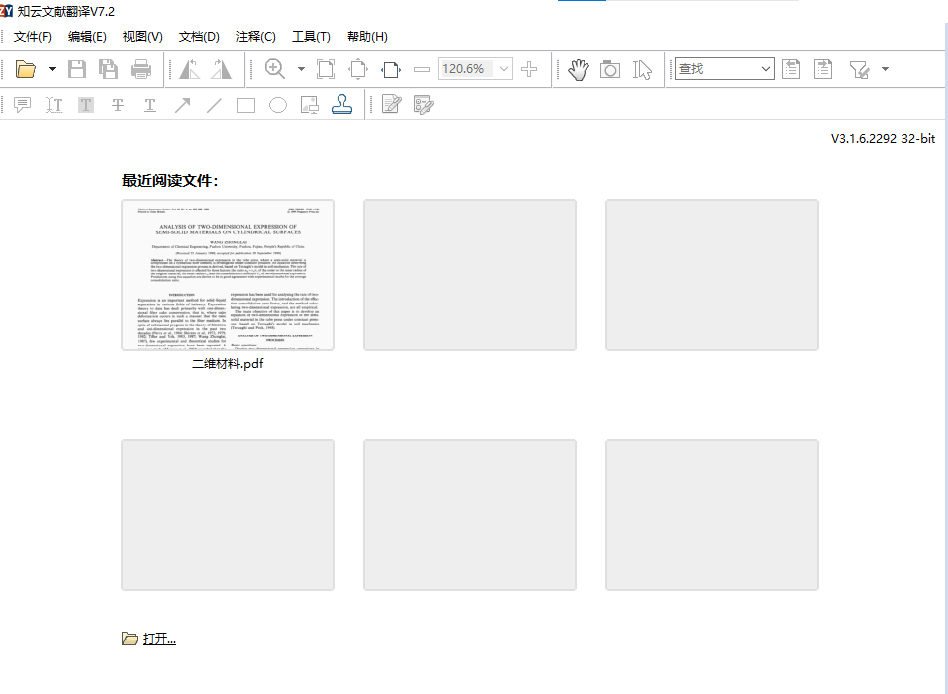
Task: Open the 帮助(H) menu
Action: point(367,37)
